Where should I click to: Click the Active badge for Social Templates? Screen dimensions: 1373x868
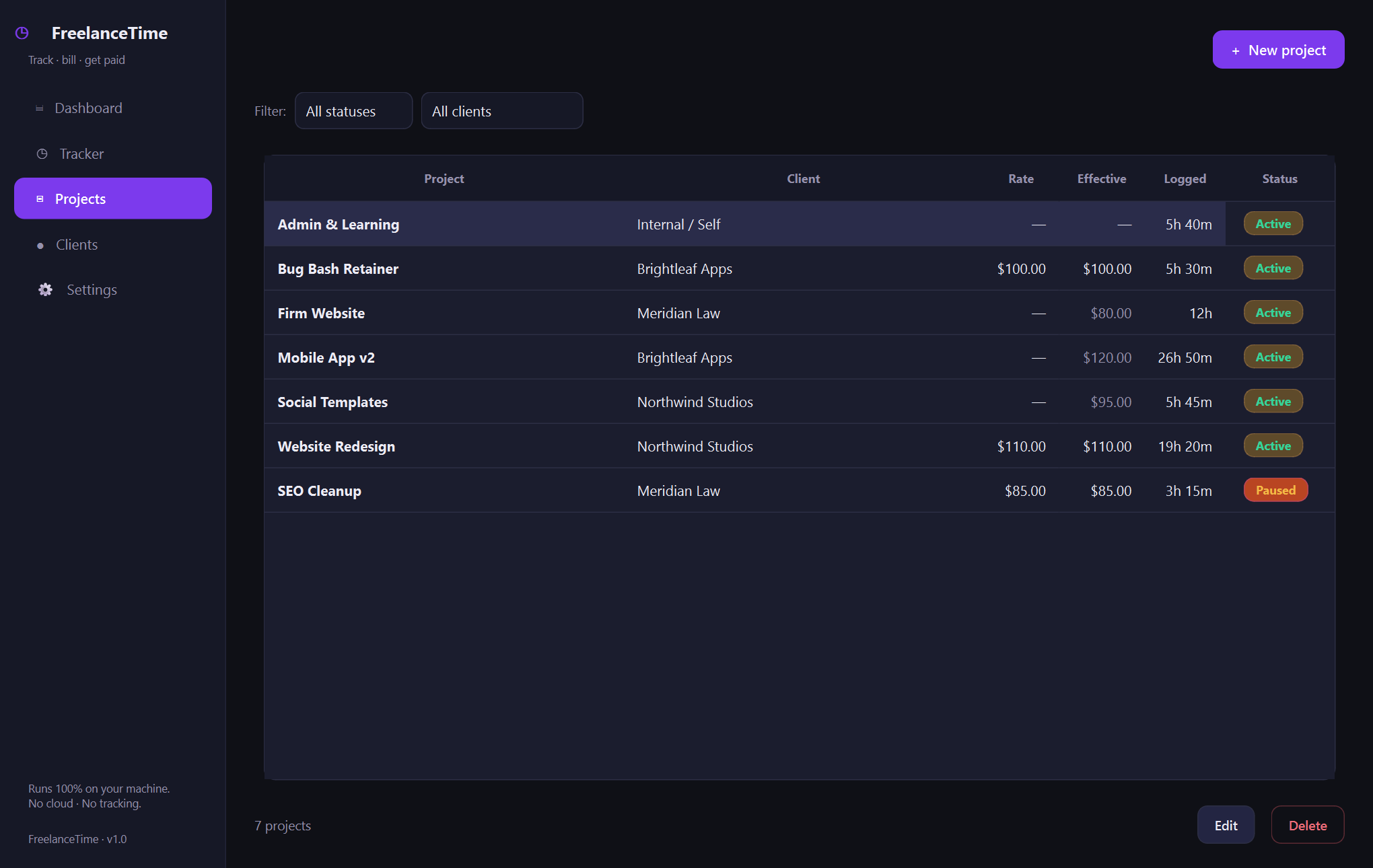coord(1273,401)
